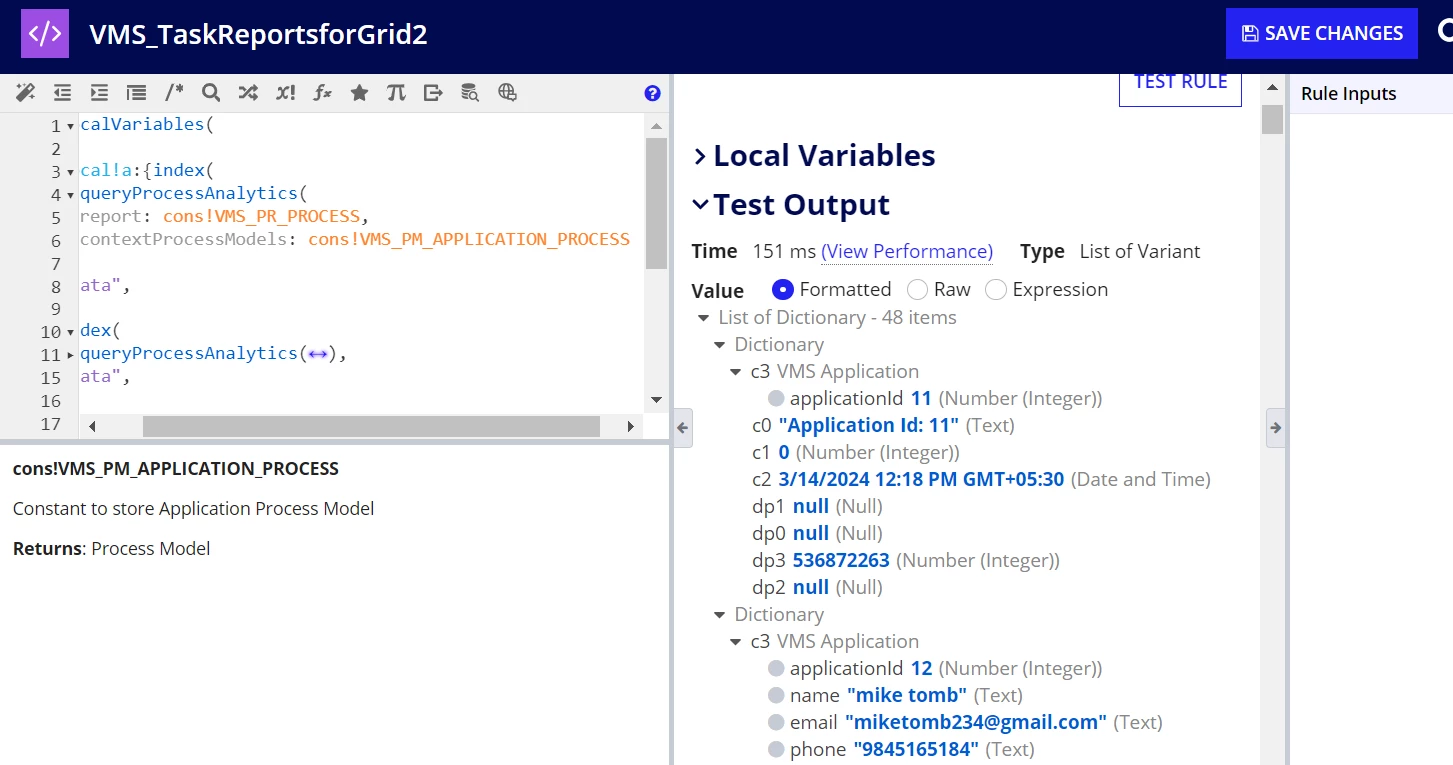Viewport: 1453px width, 765px height.
Task: Fold code at line 3
Action: click(x=70, y=172)
